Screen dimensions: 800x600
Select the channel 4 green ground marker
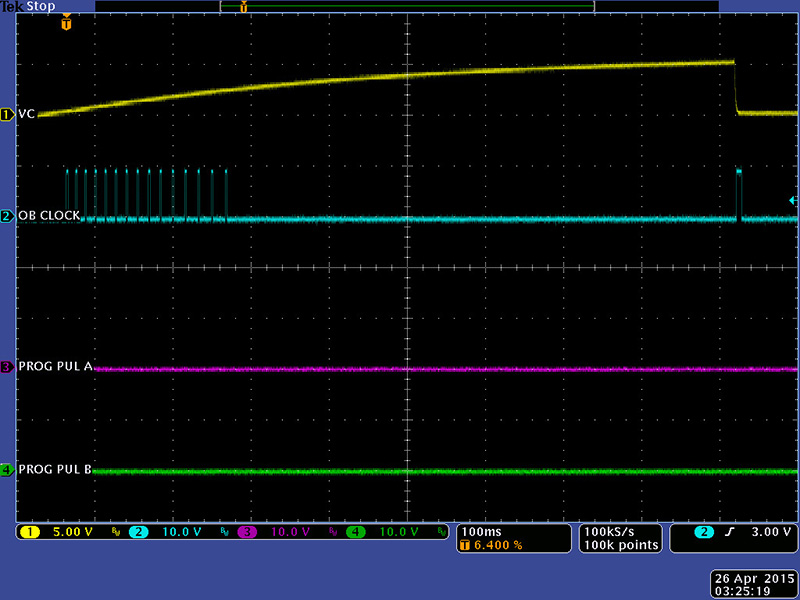[7, 469]
